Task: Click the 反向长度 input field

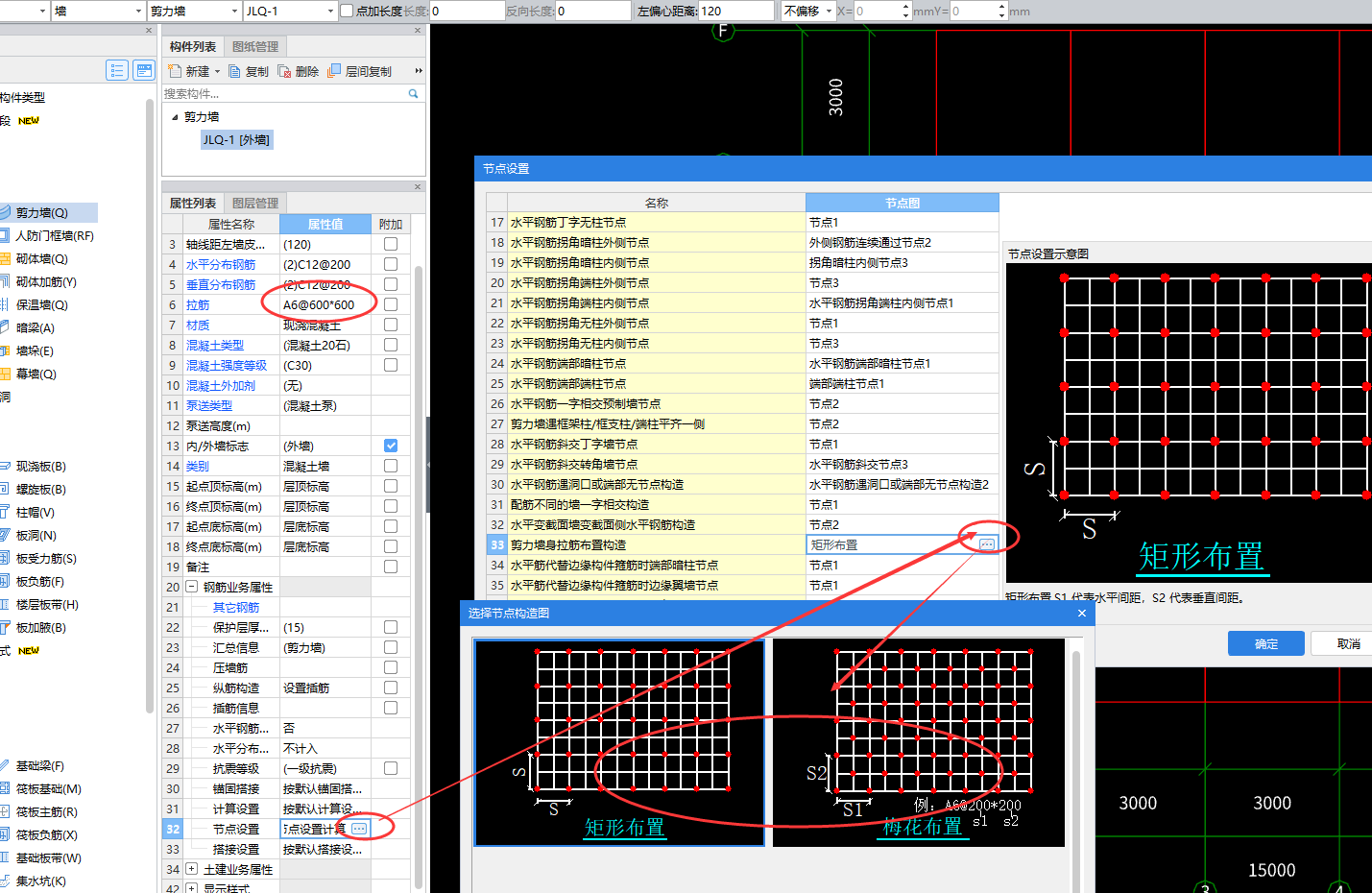Action: [x=593, y=12]
